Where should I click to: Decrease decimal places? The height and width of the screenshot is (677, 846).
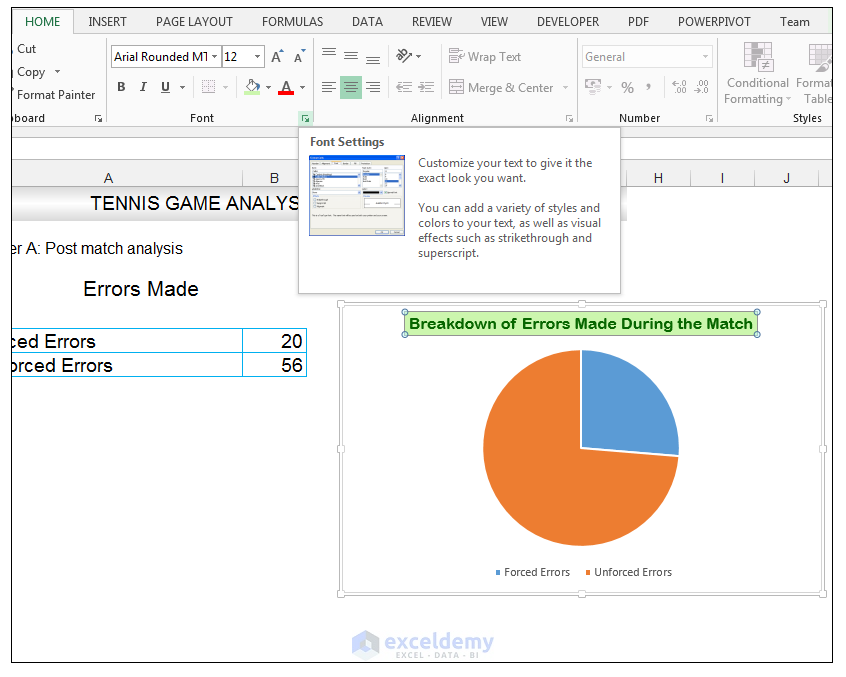click(x=701, y=87)
